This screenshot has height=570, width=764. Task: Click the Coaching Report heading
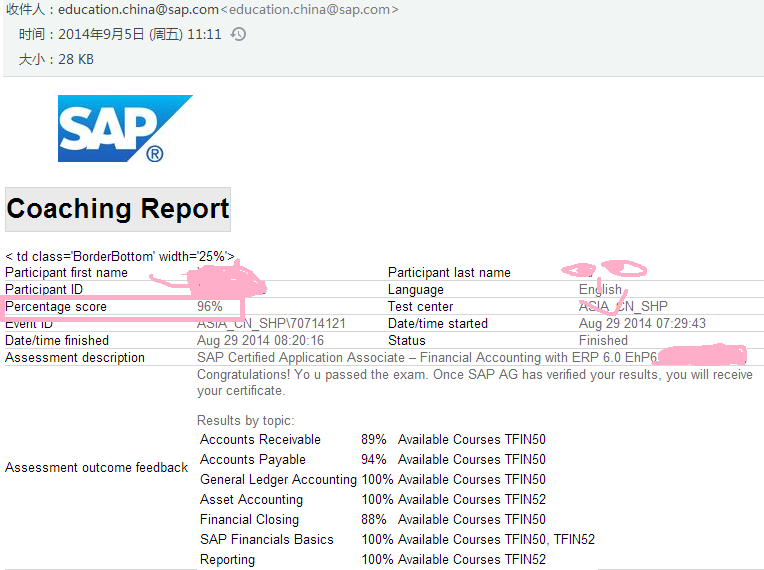pos(118,209)
